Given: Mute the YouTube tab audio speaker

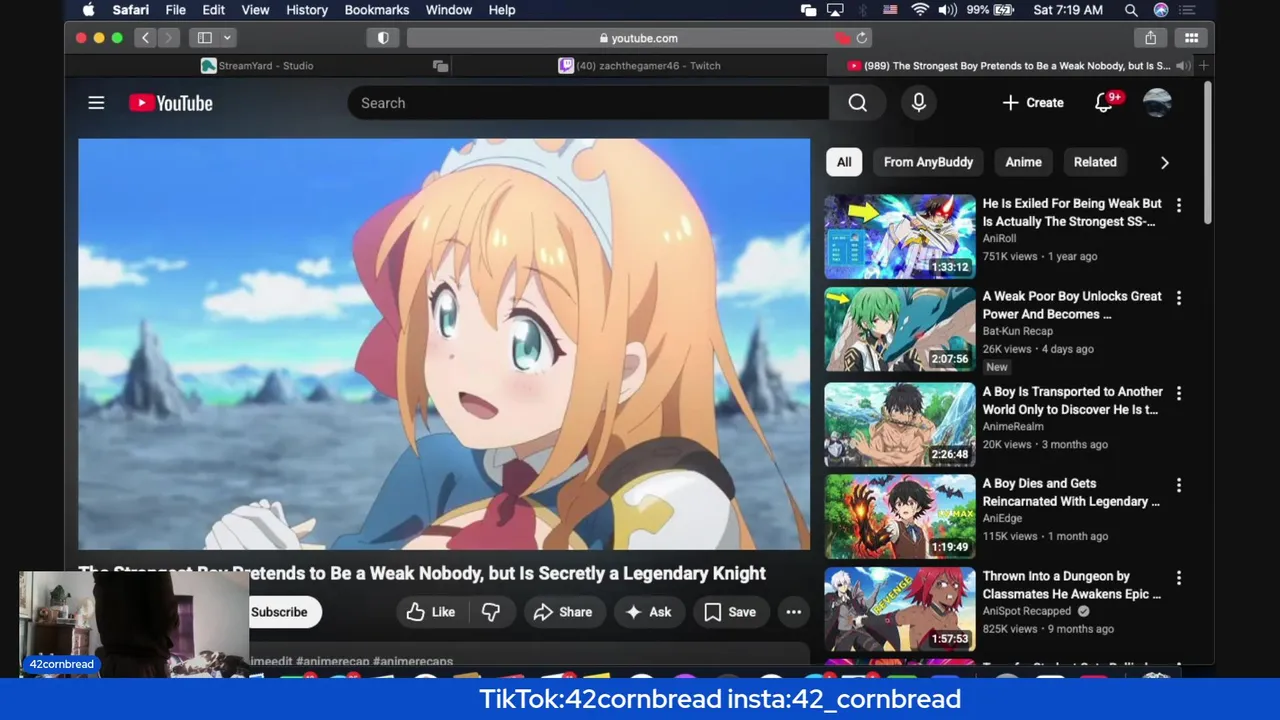Looking at the screenshot, I should point(1182,66).
